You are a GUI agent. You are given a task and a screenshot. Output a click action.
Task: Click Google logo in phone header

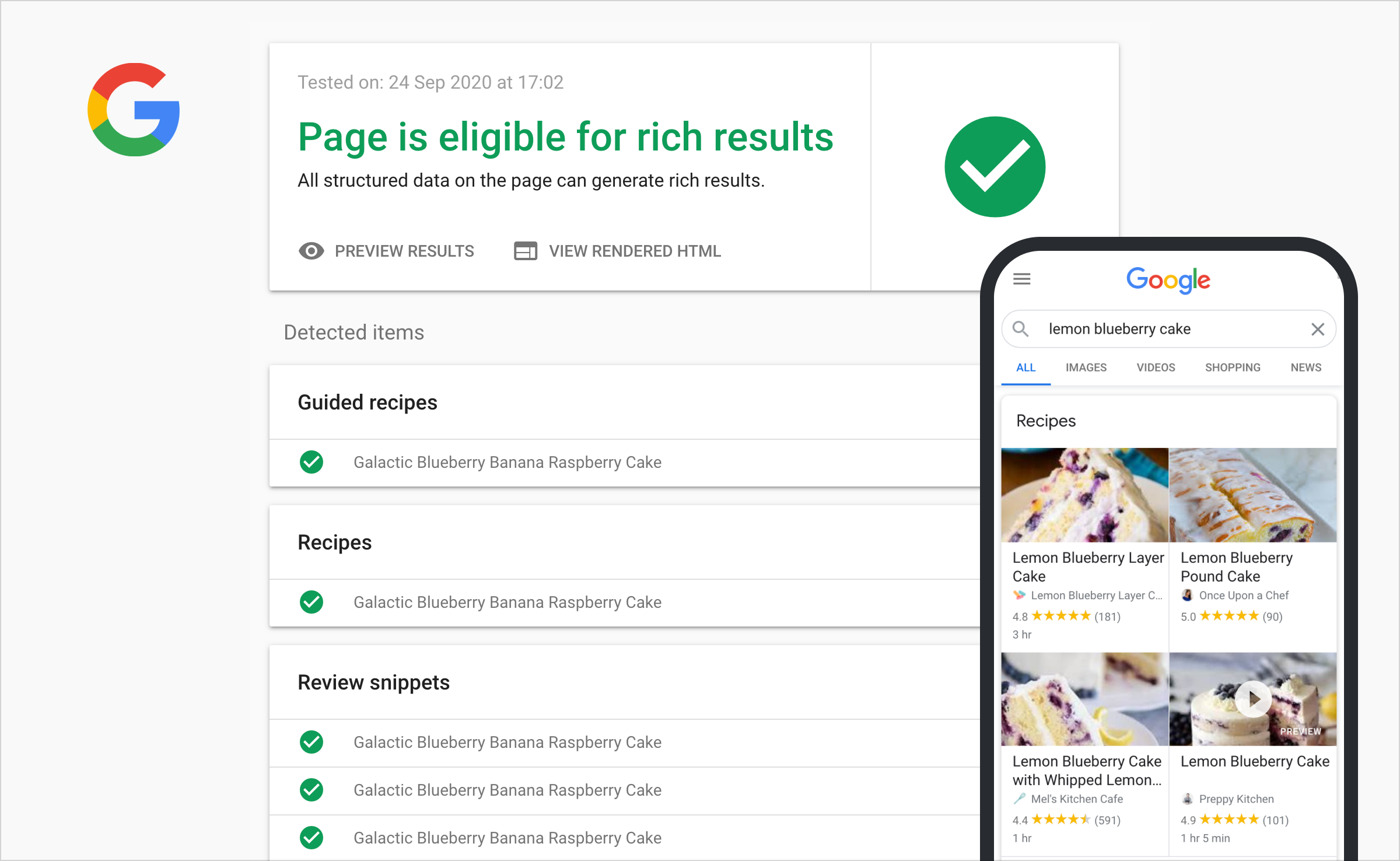pyautogui.click(x=1168, y=280)
